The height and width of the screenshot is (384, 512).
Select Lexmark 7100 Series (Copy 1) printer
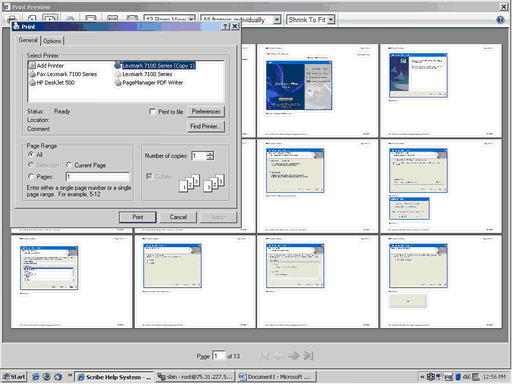[x=155, y=65]
